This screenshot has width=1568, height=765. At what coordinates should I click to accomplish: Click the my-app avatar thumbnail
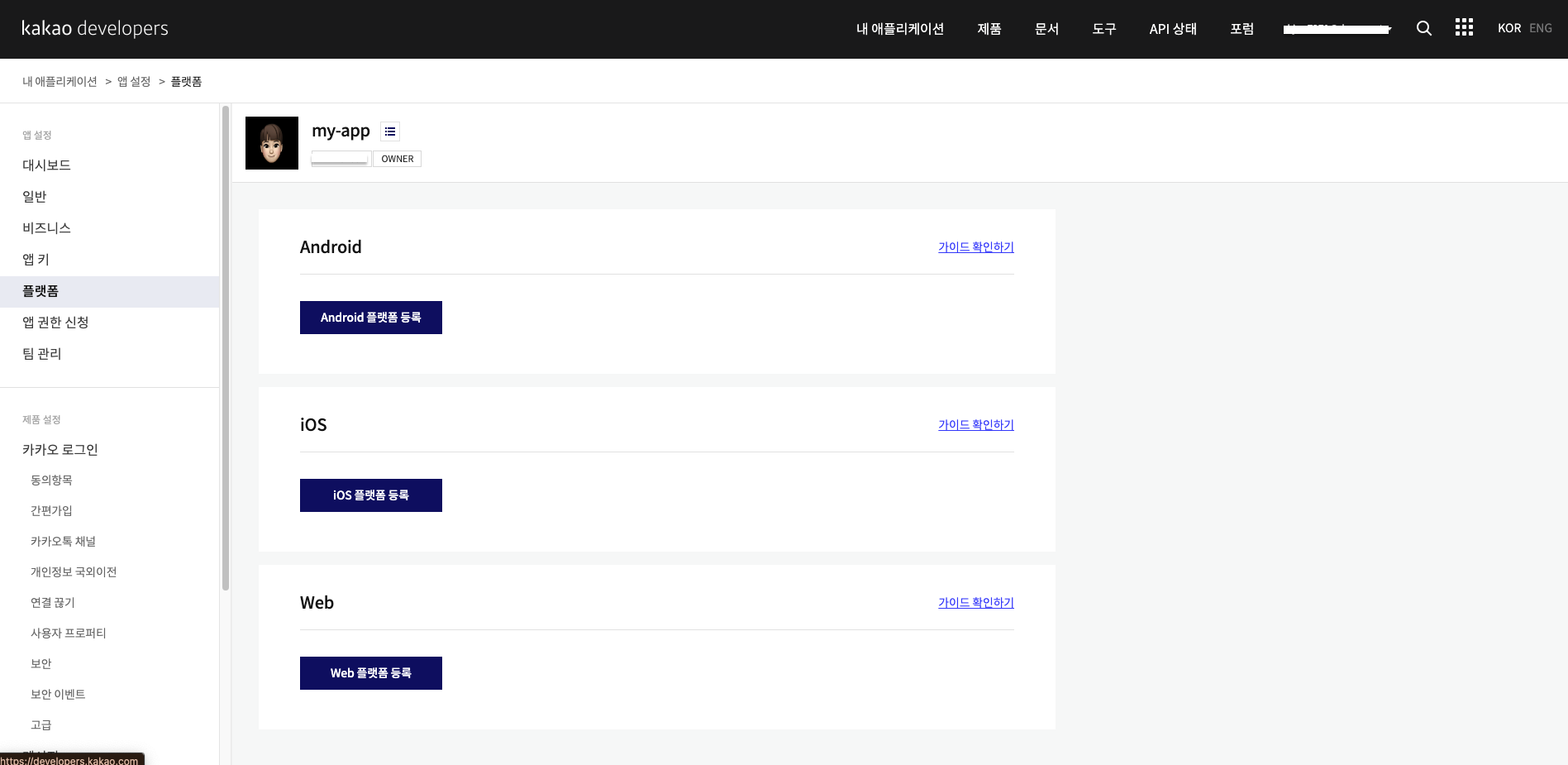click(272, 143)
